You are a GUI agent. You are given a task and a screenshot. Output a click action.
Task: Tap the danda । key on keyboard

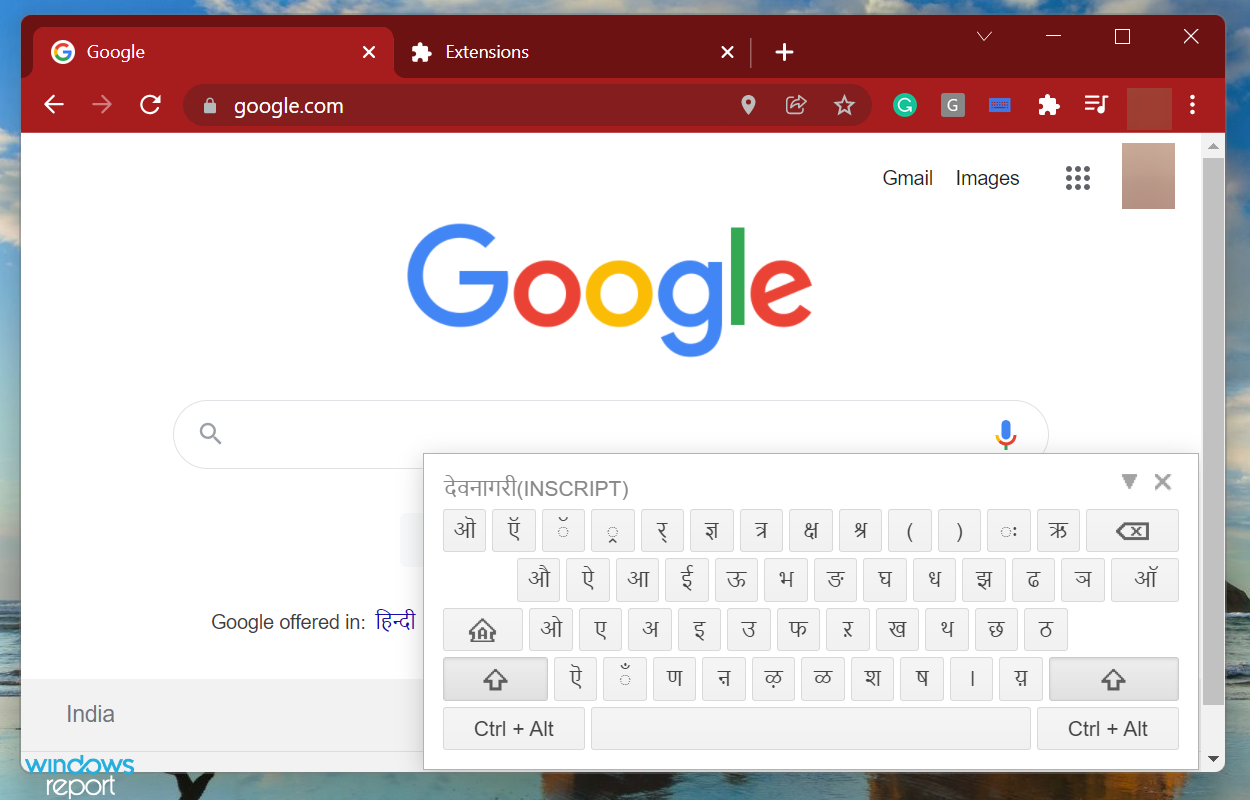click(972, 679)
